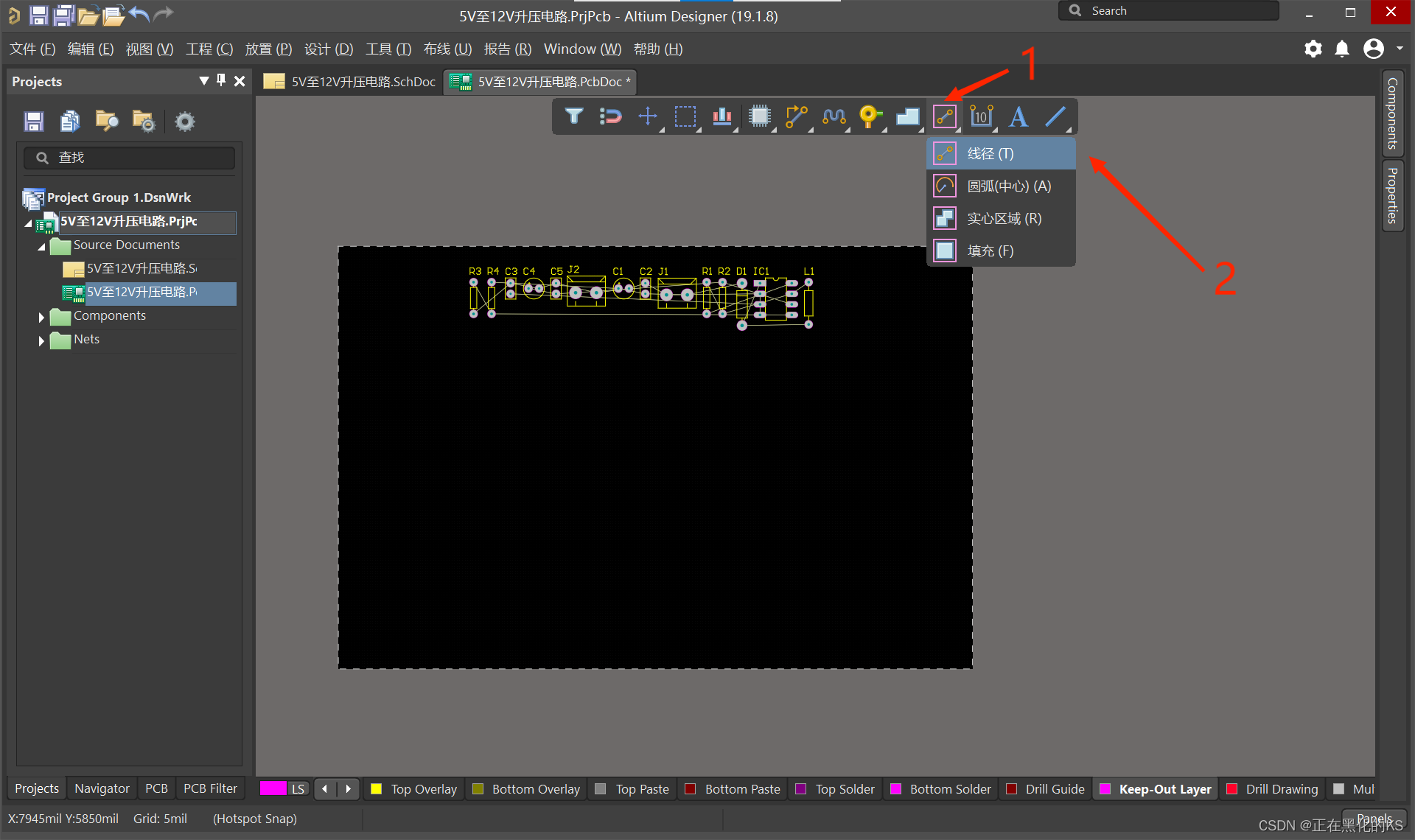
Task: Expand the Nets folder
Action: pyautogui.click(x=41, y=340)
